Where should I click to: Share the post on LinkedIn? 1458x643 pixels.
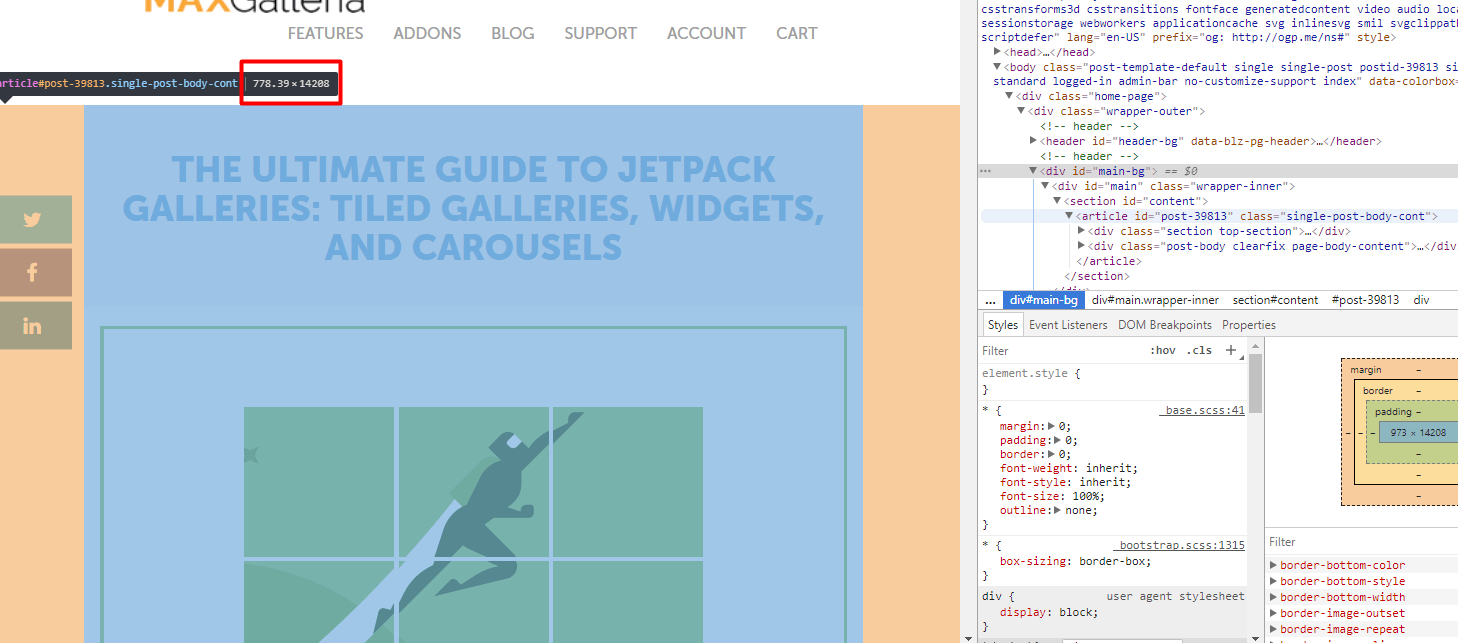tap(35, 324)
